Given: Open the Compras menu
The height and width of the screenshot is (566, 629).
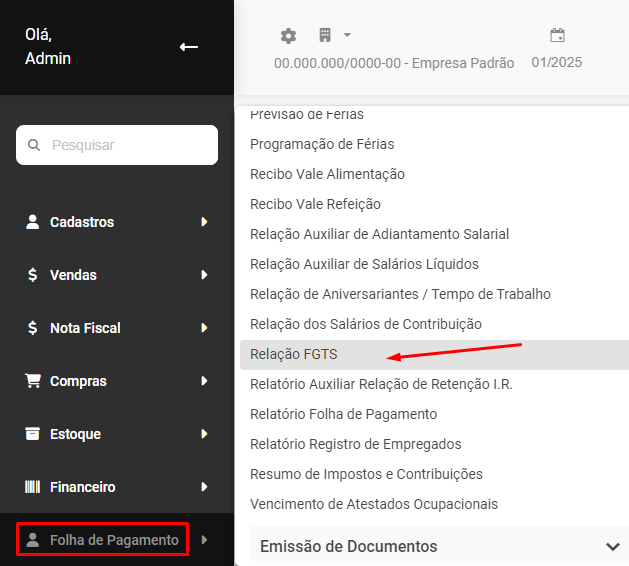Looking at the screenshot, I should pyautogui.click(x=78, y=381).
